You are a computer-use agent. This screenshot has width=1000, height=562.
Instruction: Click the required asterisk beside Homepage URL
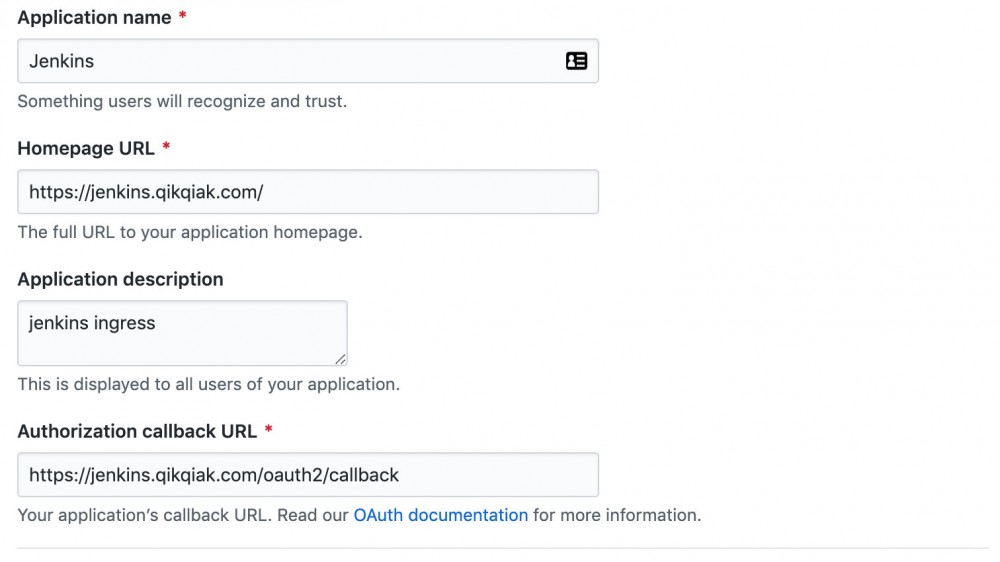166,148
